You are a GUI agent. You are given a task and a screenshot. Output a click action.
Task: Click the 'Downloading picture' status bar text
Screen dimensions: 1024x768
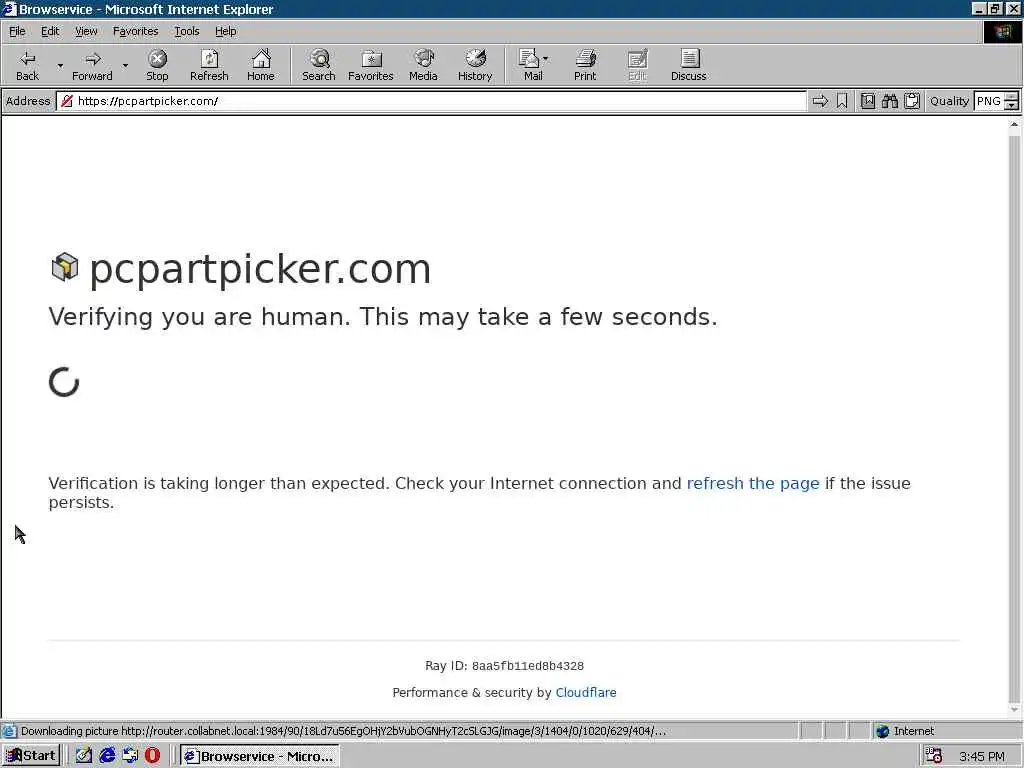coord(343,731)
